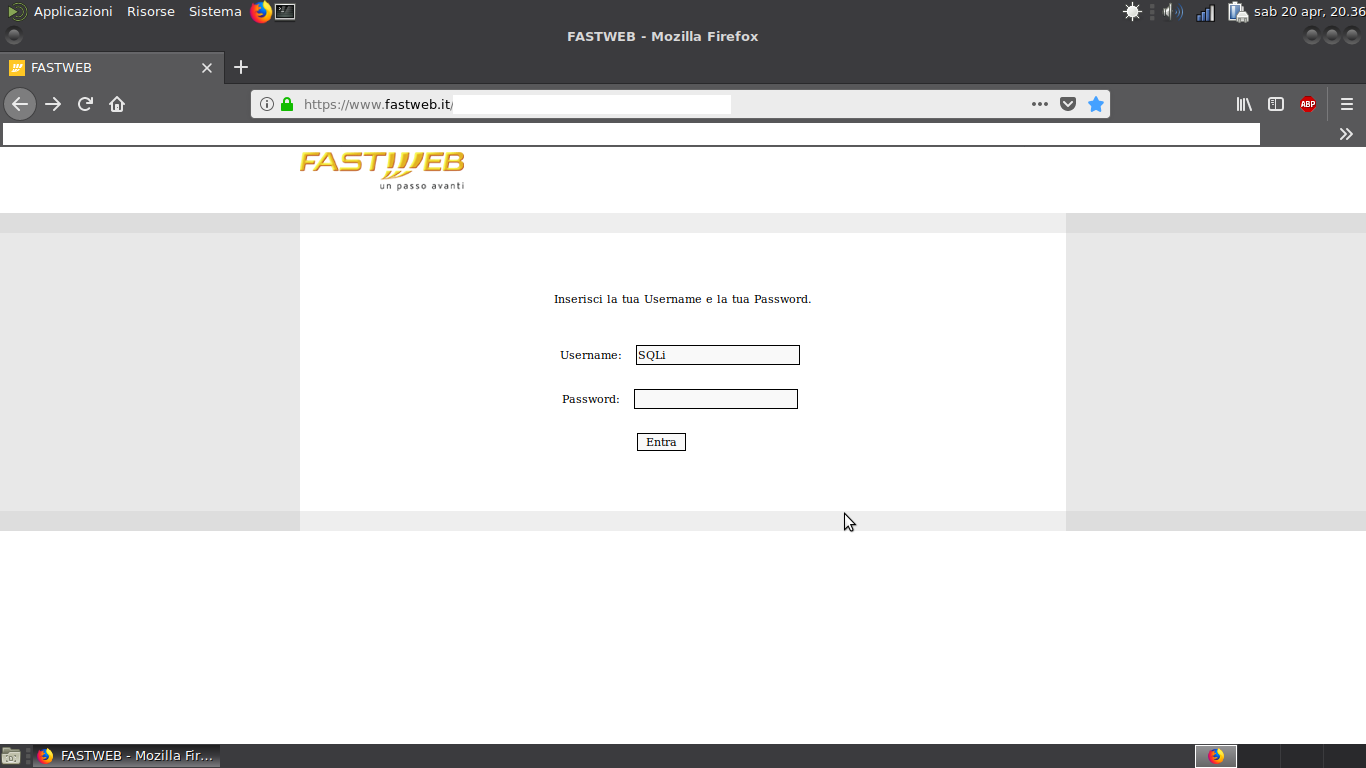
Task: Open a new tab with plus button
Action: pos(240,67)
